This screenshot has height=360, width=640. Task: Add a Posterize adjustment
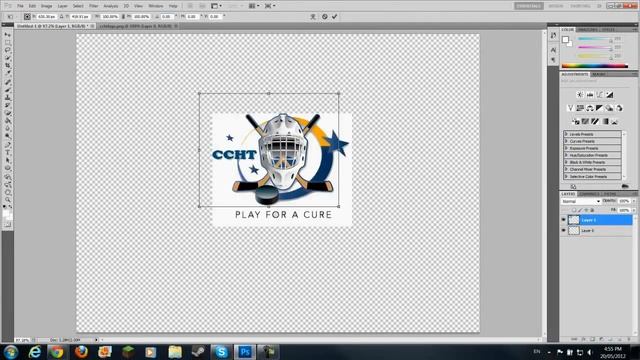pyautogui.click(x=585, y=122)
